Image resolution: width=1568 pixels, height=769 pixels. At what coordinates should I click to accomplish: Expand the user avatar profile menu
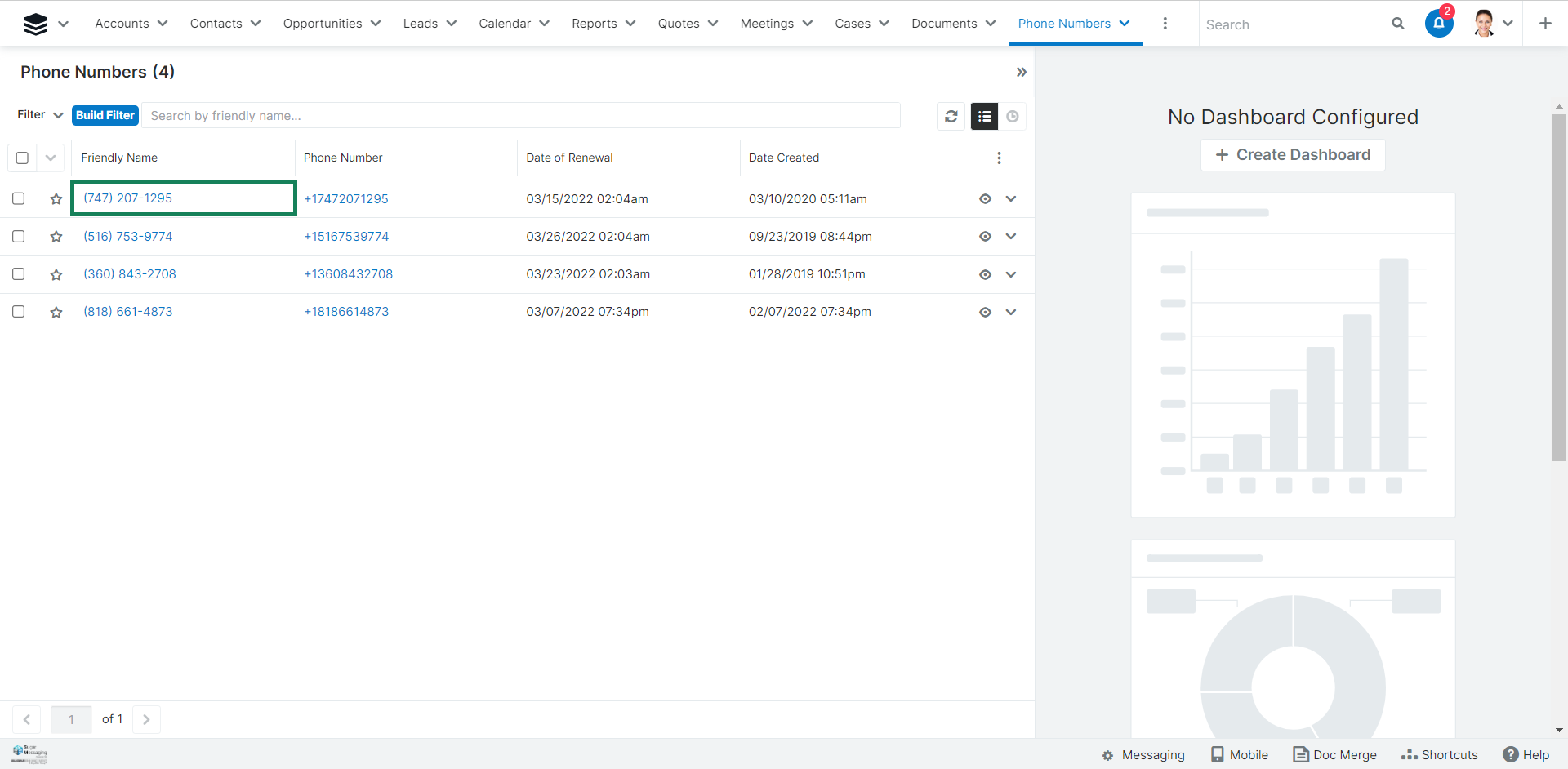(1494, 24)
